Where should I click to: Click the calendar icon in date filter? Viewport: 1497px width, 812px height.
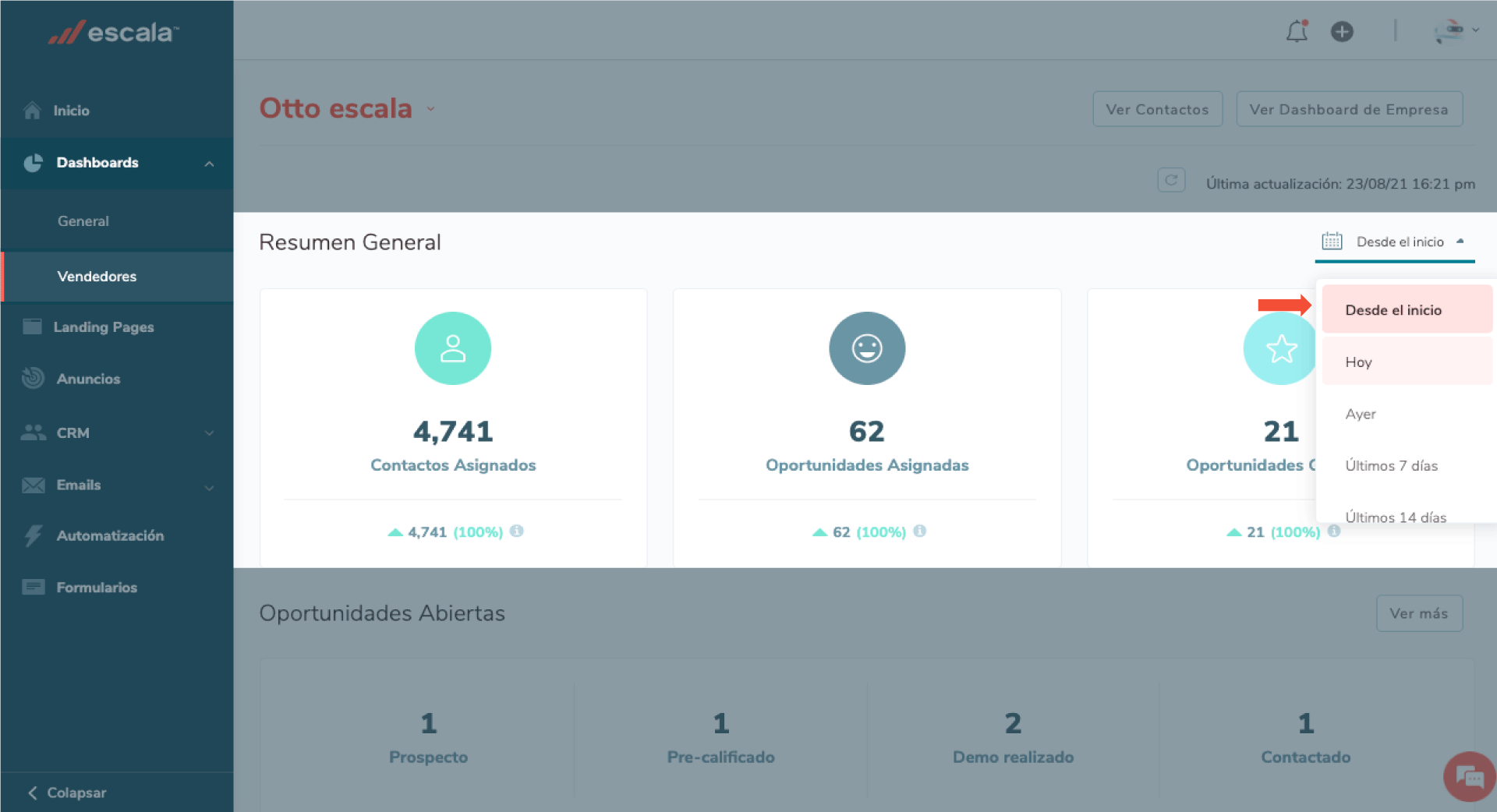[x=1332, y=242]
